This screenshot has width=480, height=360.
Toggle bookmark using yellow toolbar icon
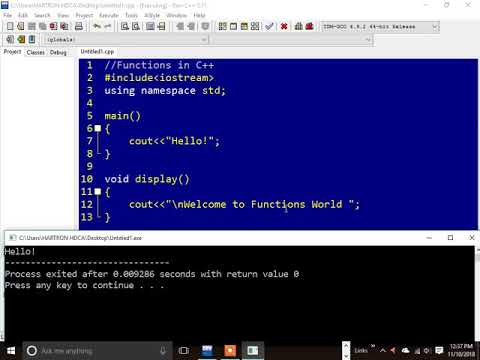[21, 39]
